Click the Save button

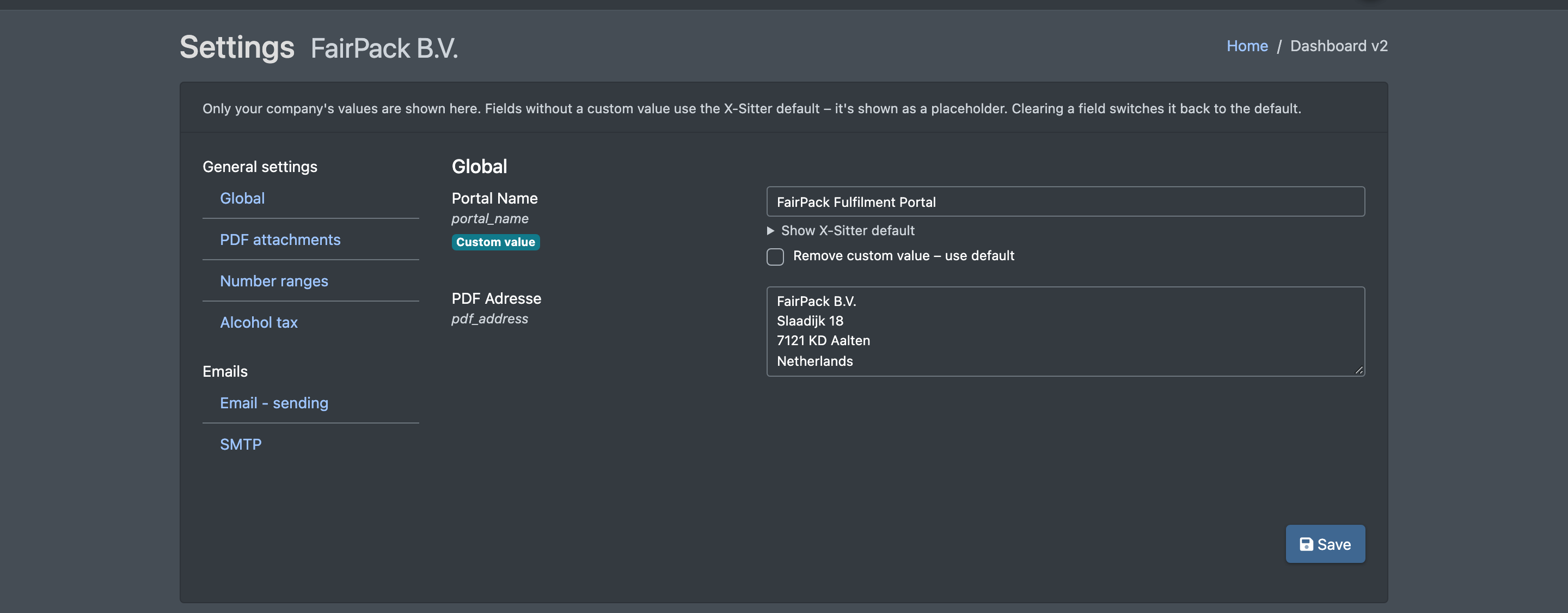click(1325, 544)
